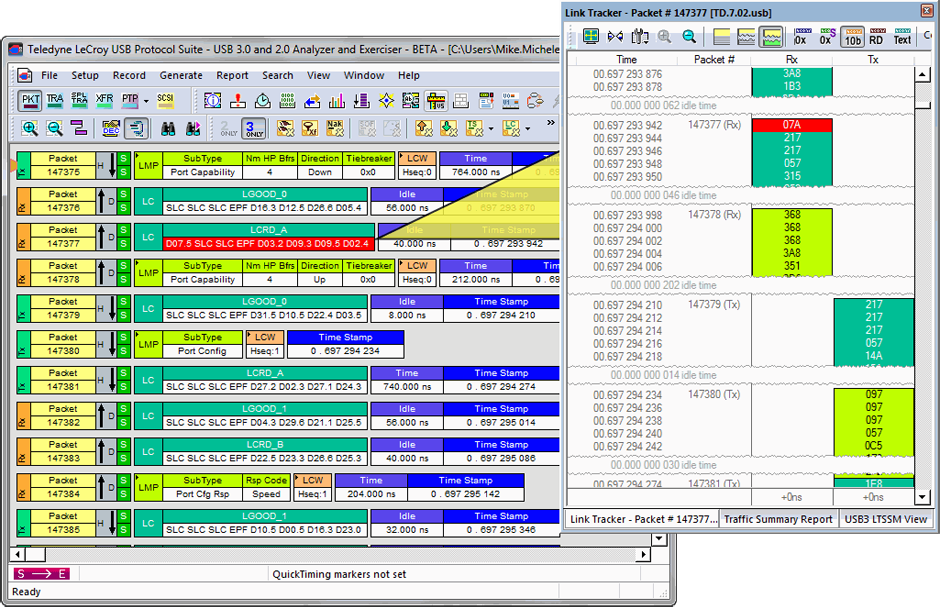The width and height of the screenshot is (940, 609).
Task: Open the decoding DEC icon
Action: [x=111, y=128]
